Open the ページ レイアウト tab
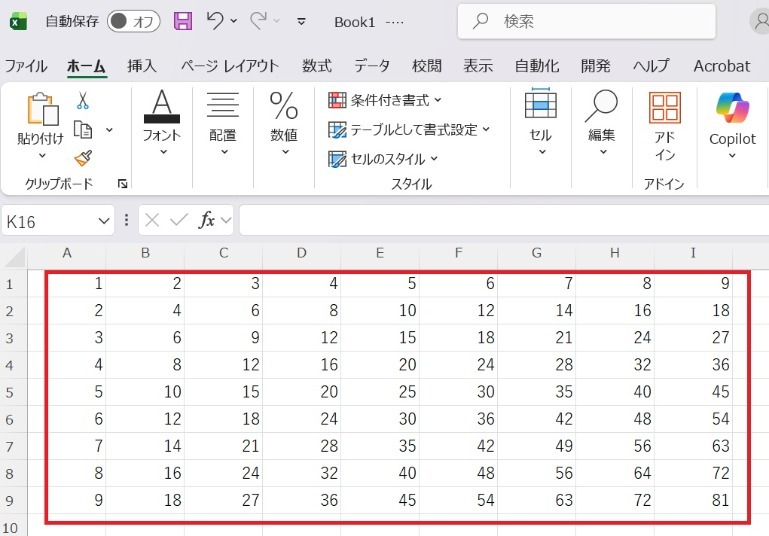 pyautogui.click(x=230, y=66)
